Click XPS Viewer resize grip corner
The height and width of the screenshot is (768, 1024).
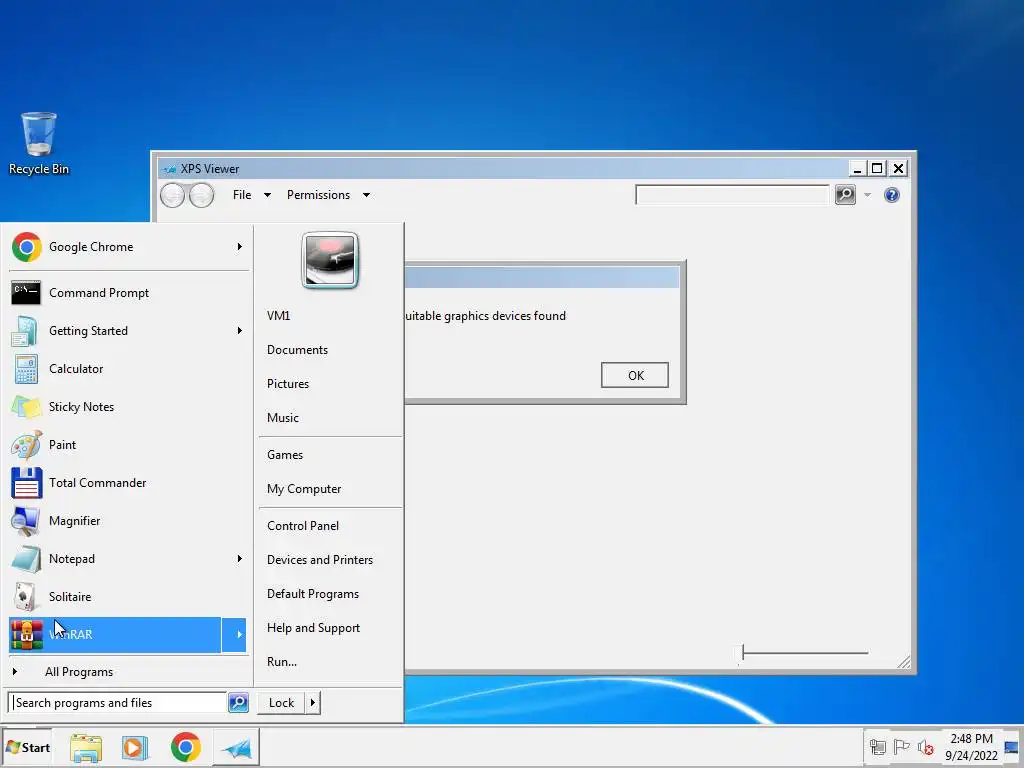[x=904, y=662]
